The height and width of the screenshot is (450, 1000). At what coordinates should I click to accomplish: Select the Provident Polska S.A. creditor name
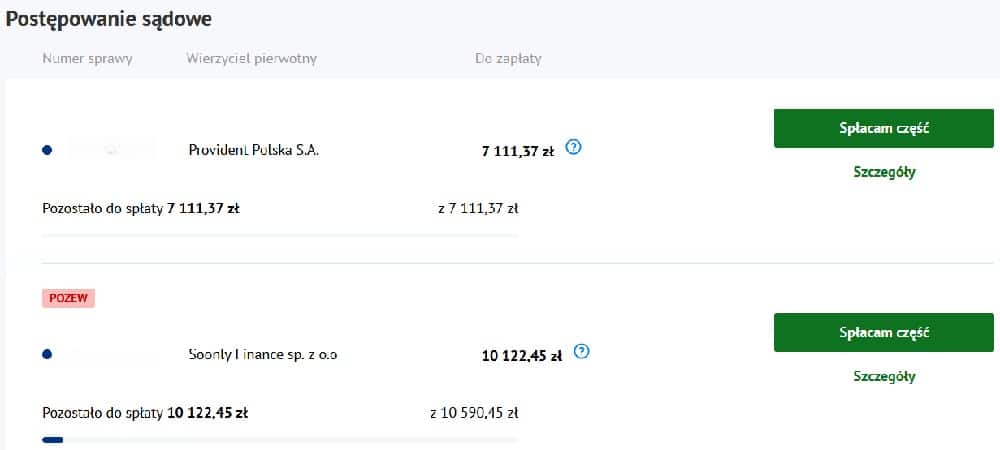point(254,150)
